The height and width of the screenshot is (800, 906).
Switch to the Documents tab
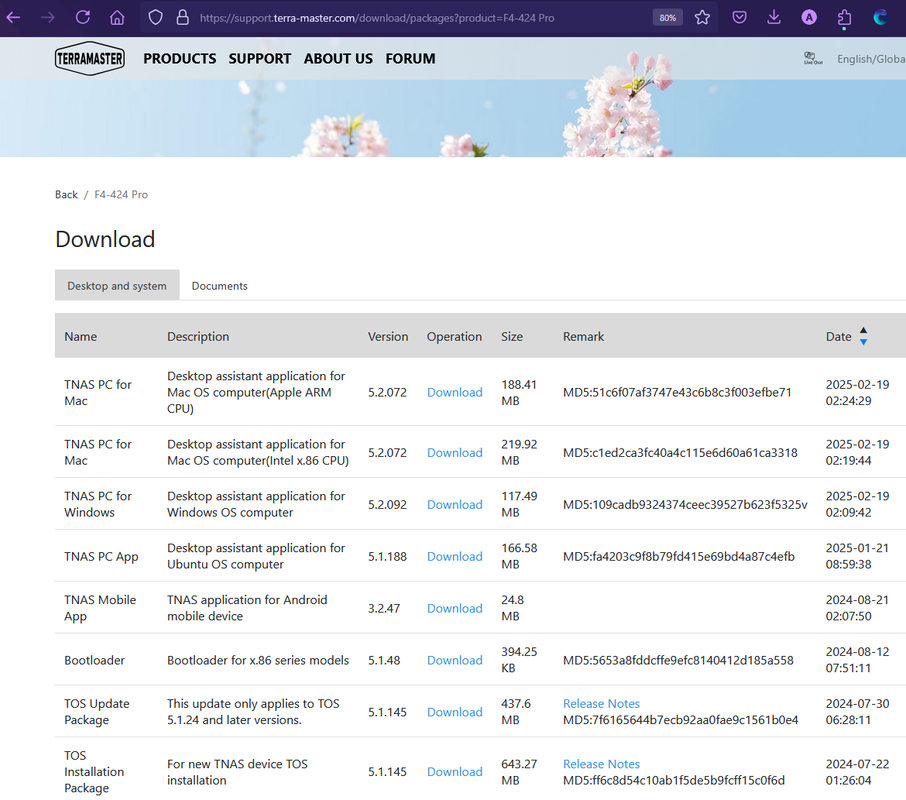220,285
